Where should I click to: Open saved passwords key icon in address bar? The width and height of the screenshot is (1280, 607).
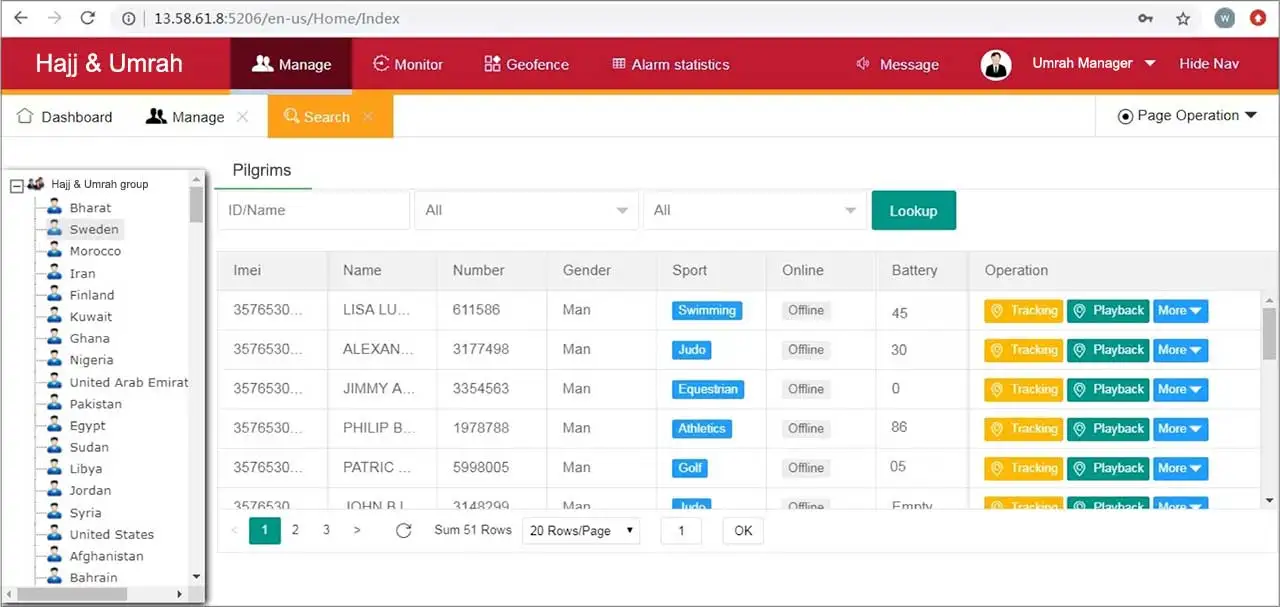[1145, 18]
